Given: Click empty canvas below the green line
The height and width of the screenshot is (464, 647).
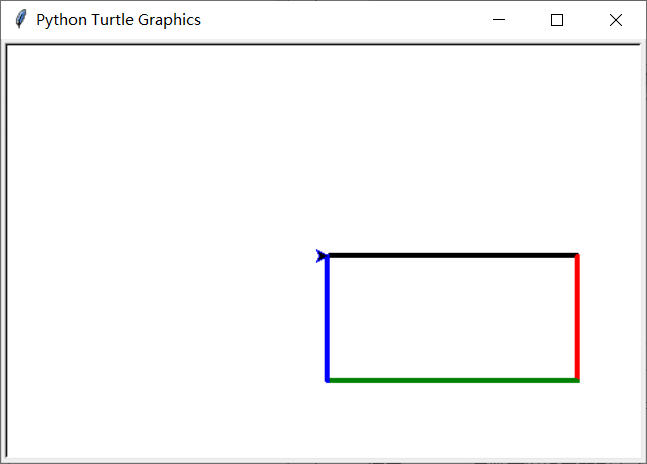Looking at the screenshot, I should click(450, 420).
